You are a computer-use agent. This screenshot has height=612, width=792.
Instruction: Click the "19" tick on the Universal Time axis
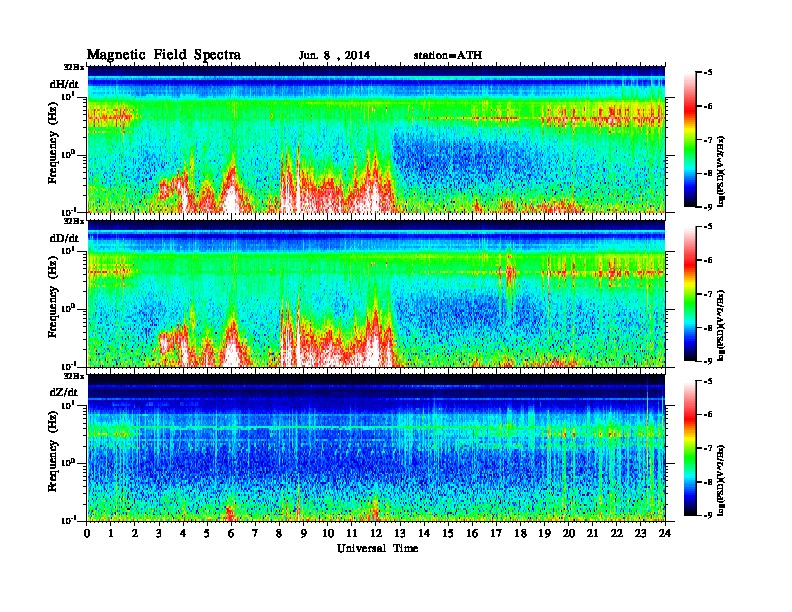click(x=544, y=533)
